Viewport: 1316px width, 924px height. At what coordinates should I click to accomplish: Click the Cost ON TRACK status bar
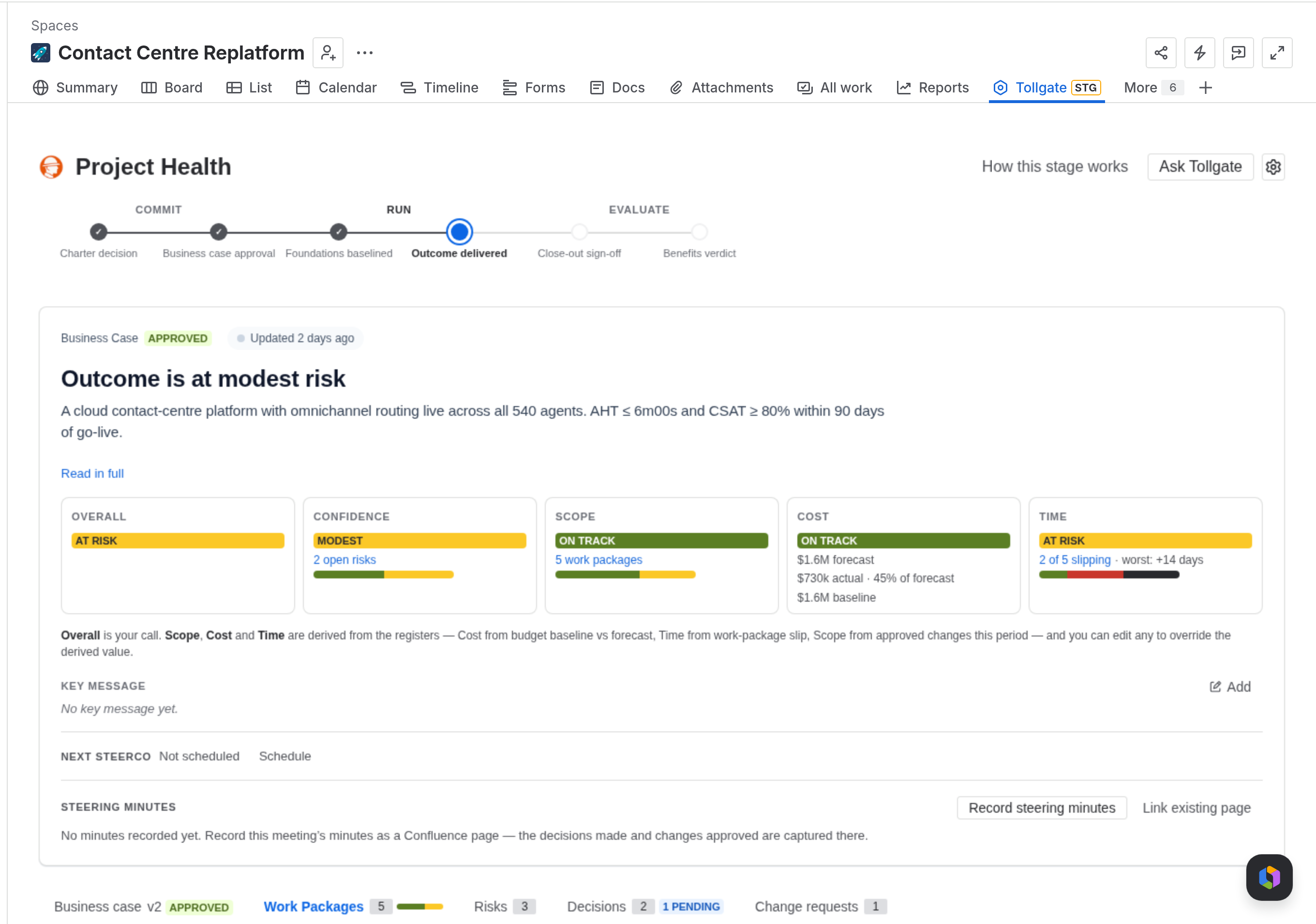pos(903,540)
